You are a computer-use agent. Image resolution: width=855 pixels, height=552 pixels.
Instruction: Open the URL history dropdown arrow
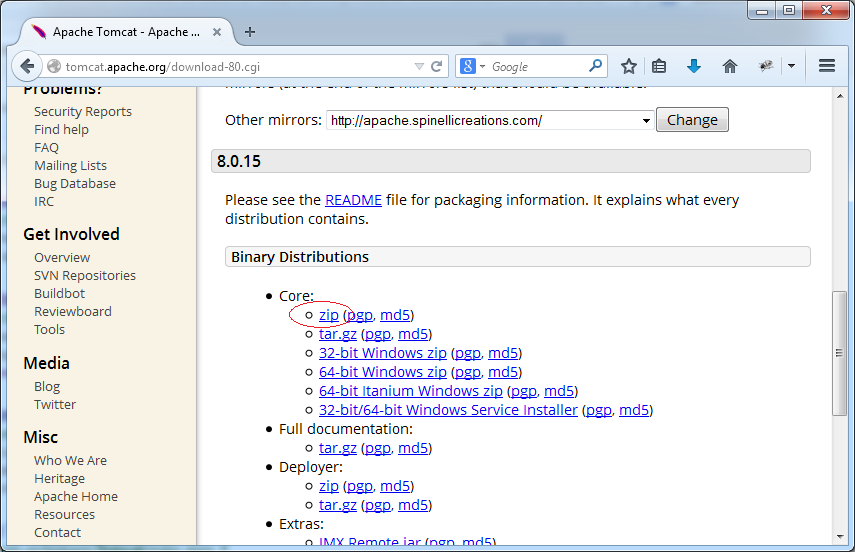point(419,67)
